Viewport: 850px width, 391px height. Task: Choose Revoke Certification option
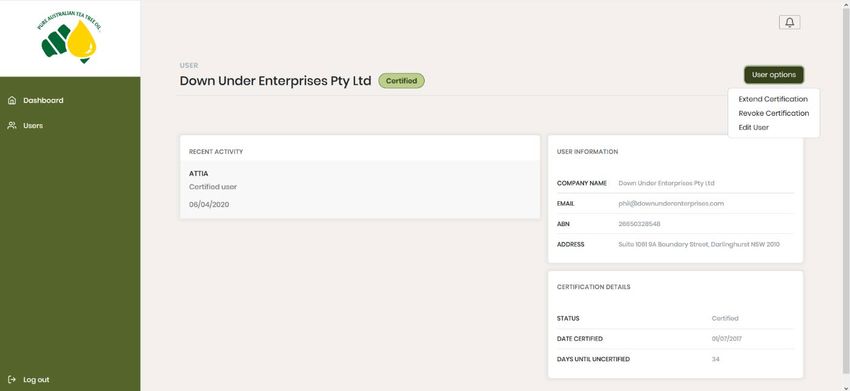click(x=774, y=113)
